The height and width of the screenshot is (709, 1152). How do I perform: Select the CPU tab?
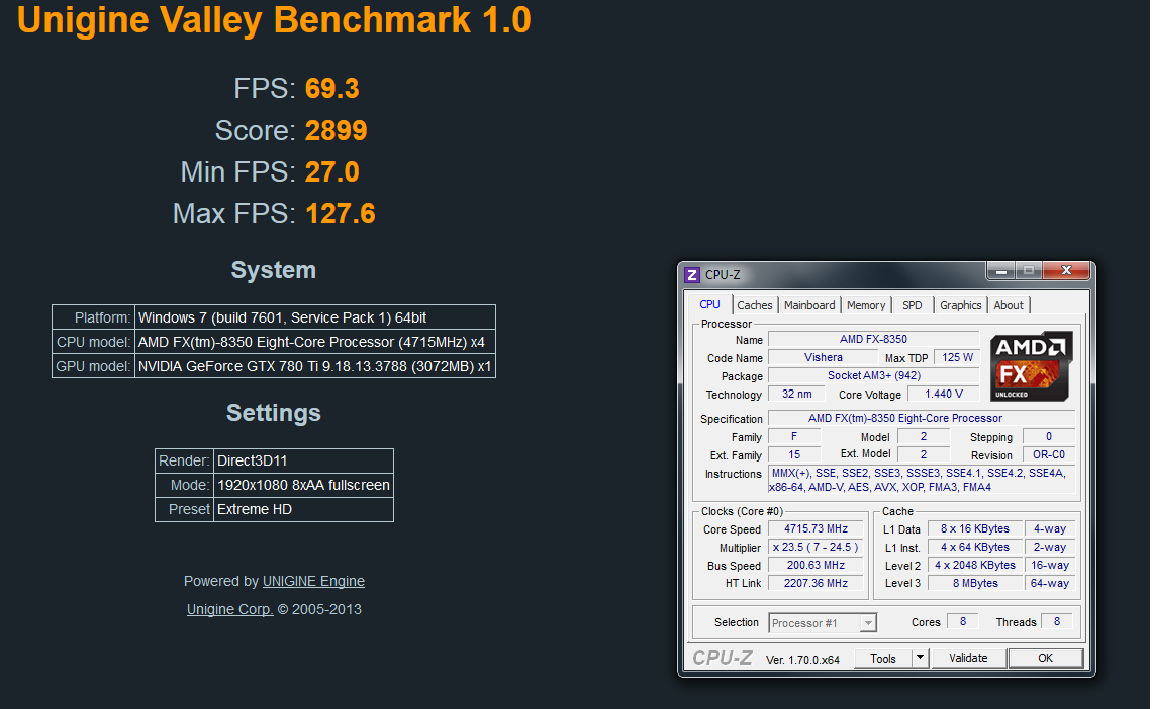point(710,304)
